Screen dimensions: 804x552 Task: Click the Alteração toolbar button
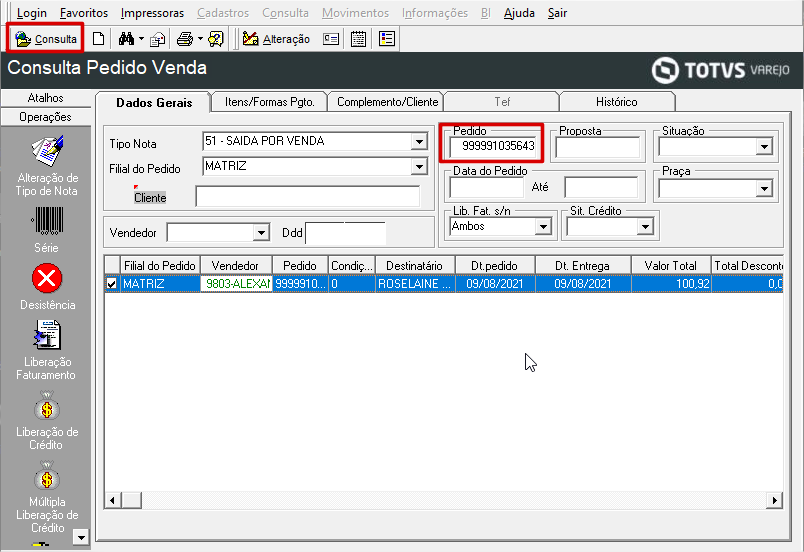tap(276, 39)
